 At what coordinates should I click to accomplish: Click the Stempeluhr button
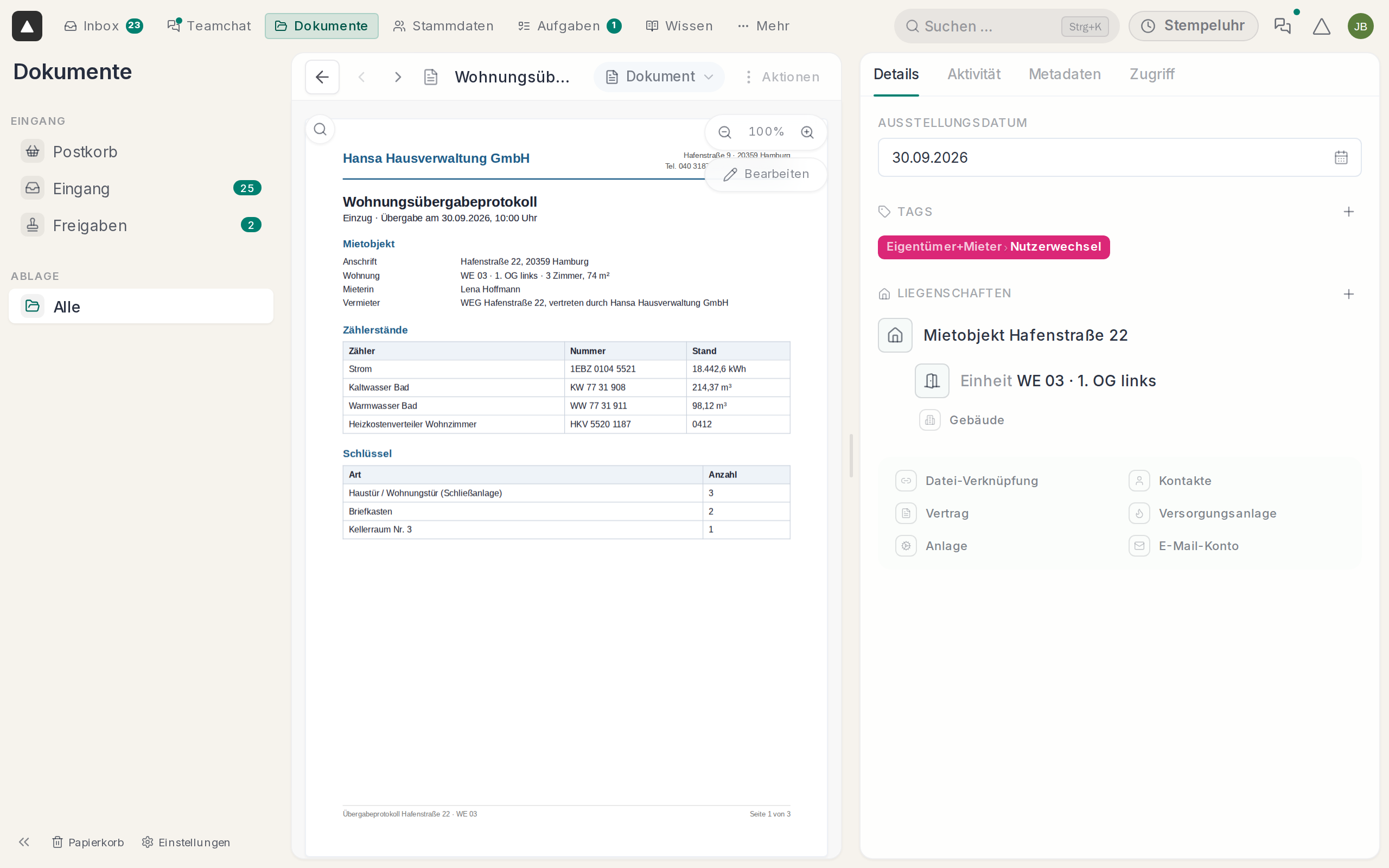1193,26
